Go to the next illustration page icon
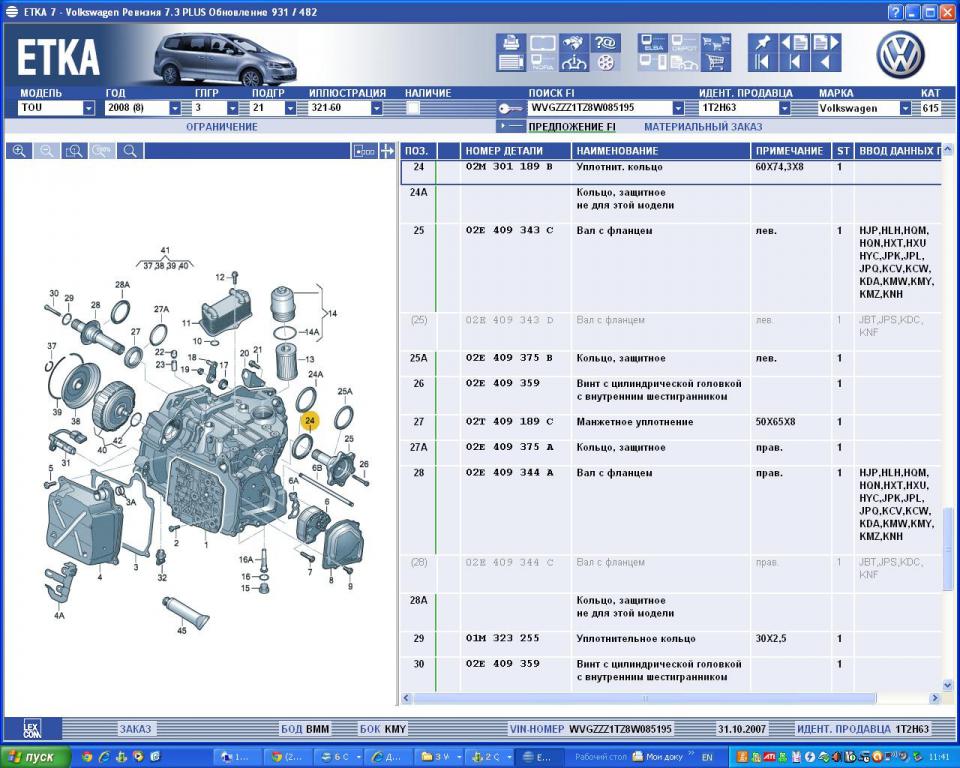This screenshot has width=960, height=768. point(825,42)
